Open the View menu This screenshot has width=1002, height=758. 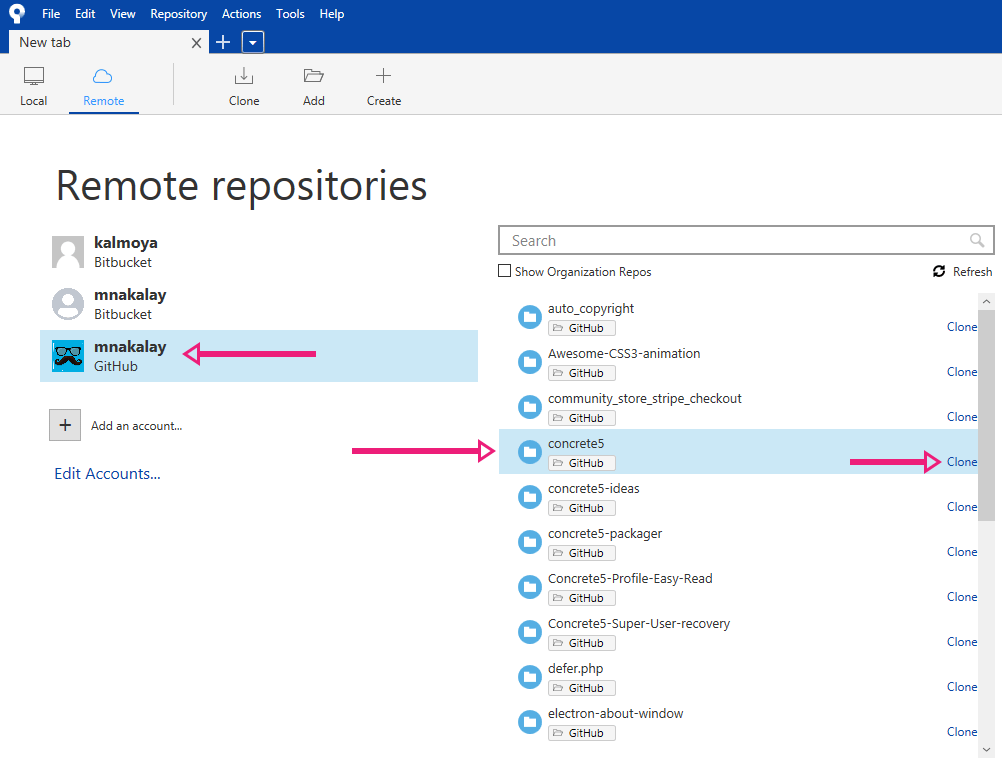coord(123,13)
